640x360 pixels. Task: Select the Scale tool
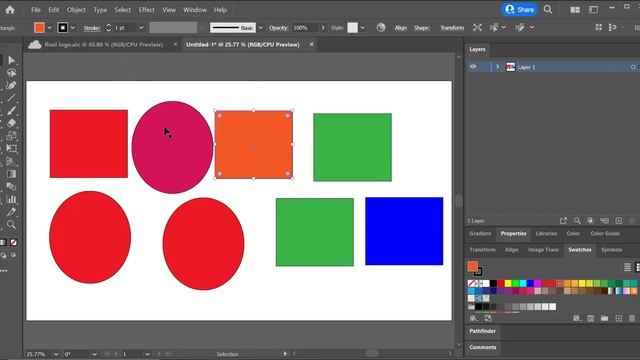click(11, 136)
